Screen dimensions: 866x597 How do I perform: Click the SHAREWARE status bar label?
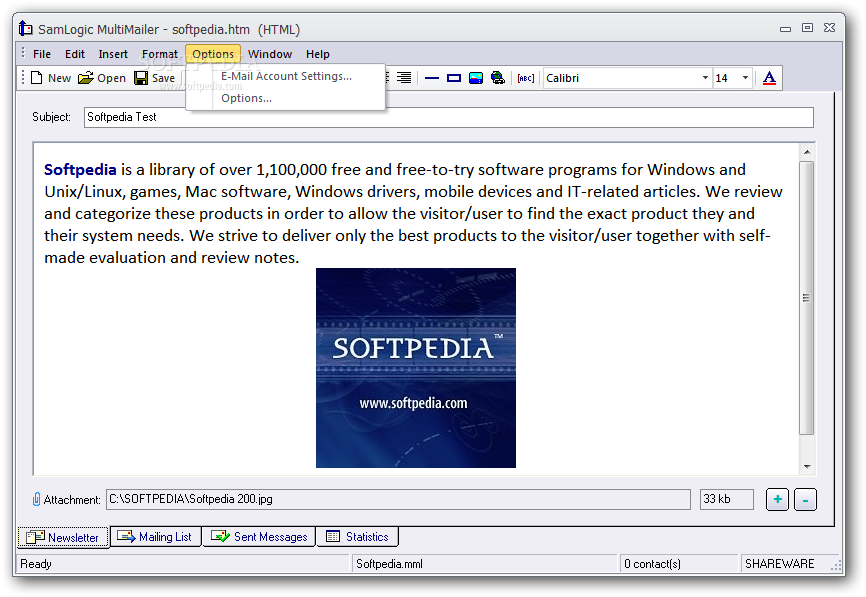pyautogui.click(x=779, y=564)
